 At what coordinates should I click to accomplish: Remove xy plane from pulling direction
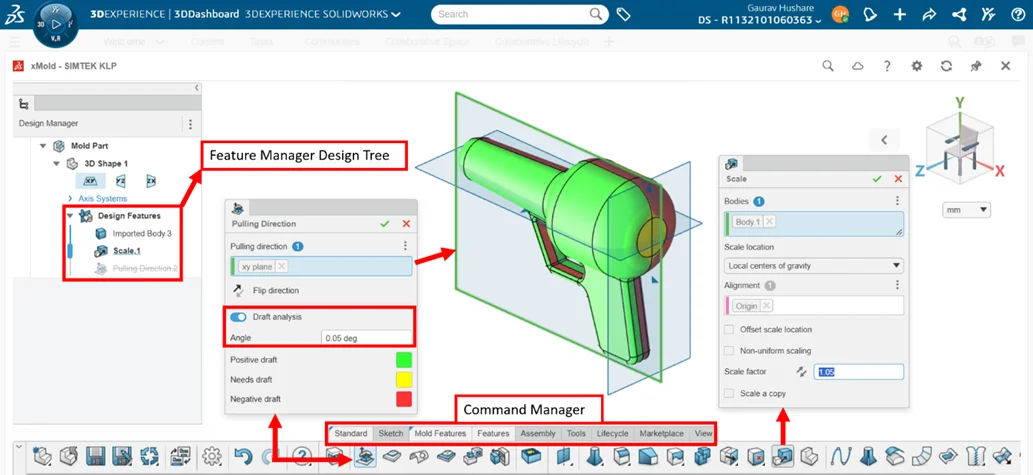click(x=281, y=266)
